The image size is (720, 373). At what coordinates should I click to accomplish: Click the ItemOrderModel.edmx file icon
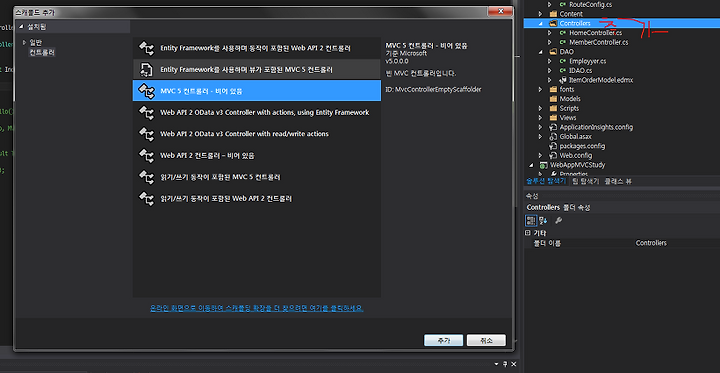(x=562, y=80)
